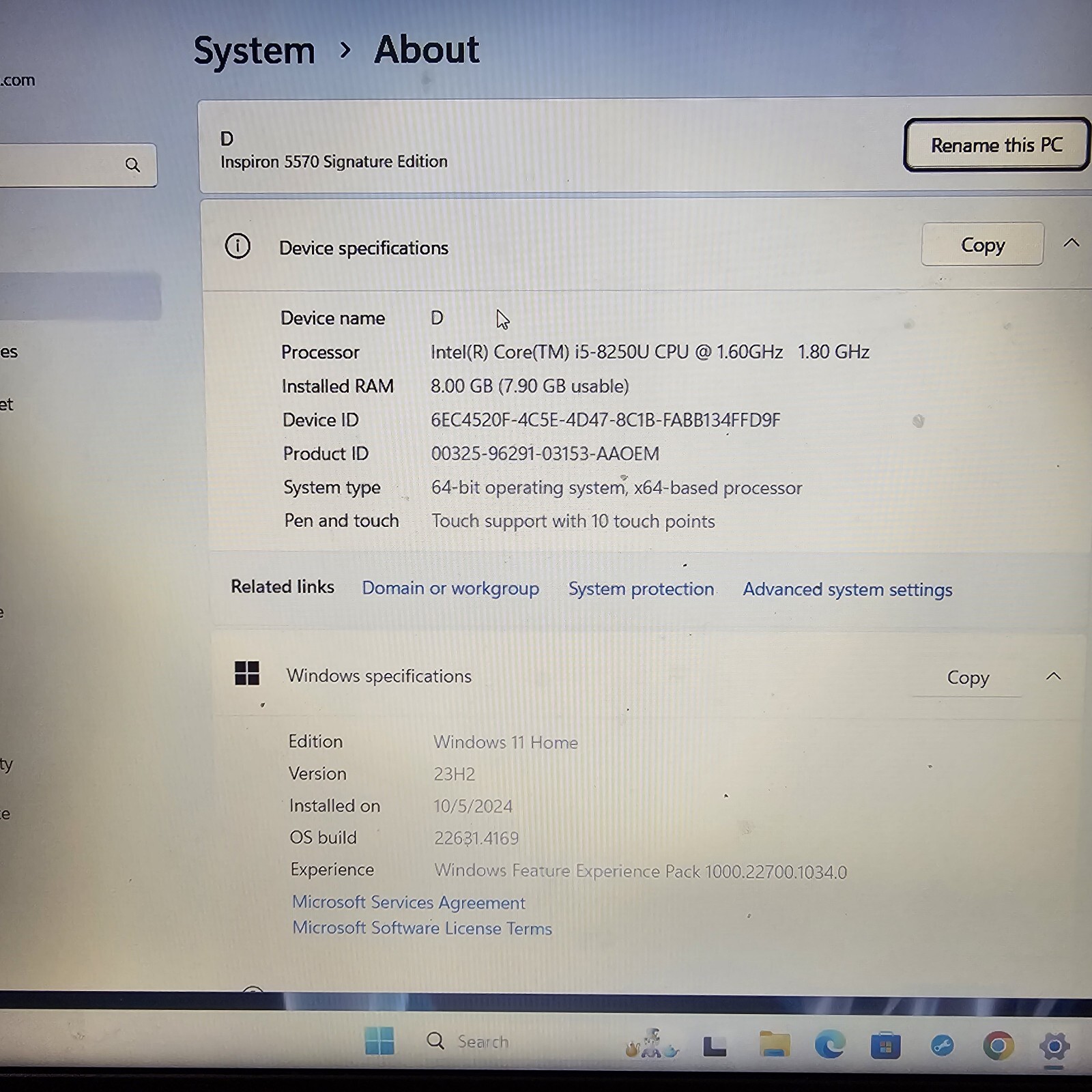Open the search highlights teapot icon
The height and width of the screenshot is (1092, 1092).
pyautogui.click(x=652, y=1044)
